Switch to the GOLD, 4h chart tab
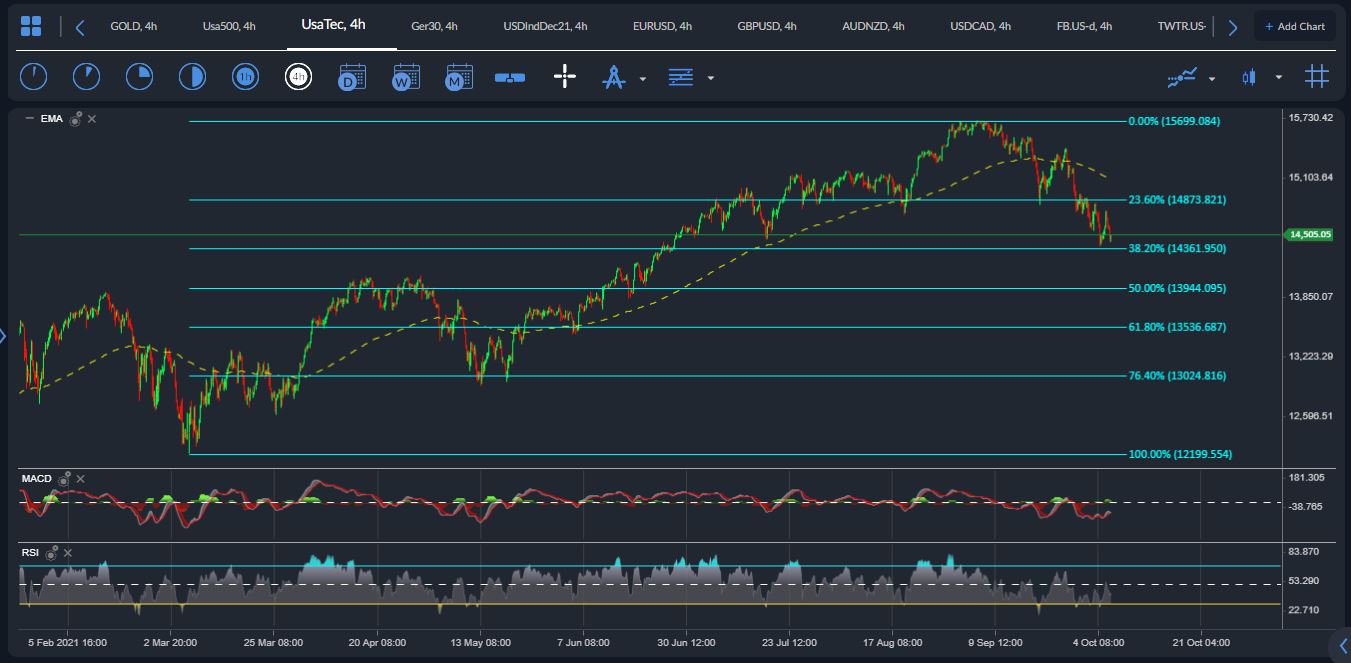The width and height of the screenshot is (1351, 663). 133,26
